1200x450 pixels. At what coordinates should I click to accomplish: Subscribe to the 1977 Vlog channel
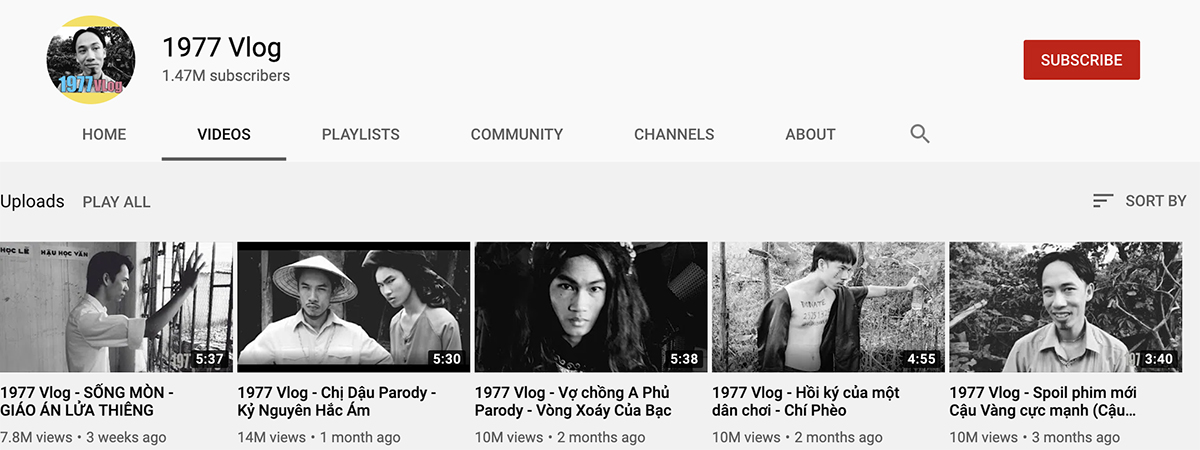point(1081,60)
